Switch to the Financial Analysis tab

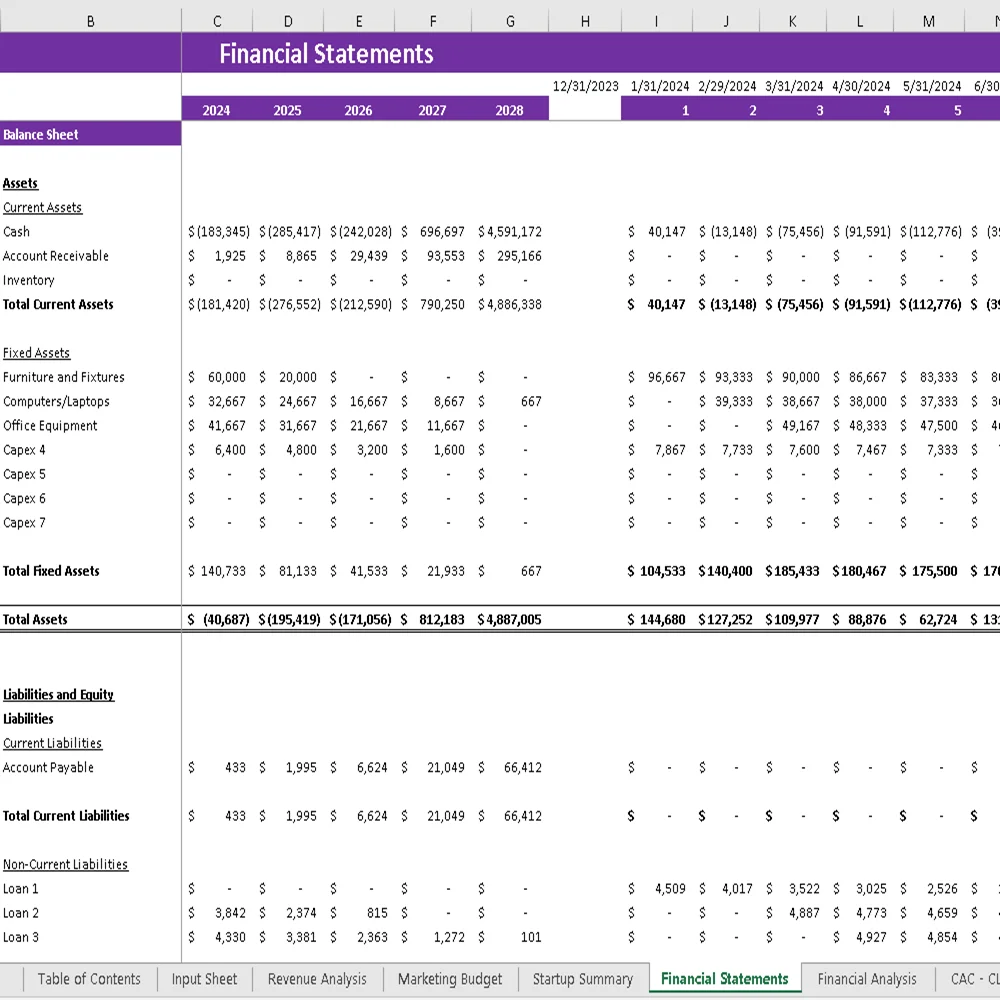[868, 980]
